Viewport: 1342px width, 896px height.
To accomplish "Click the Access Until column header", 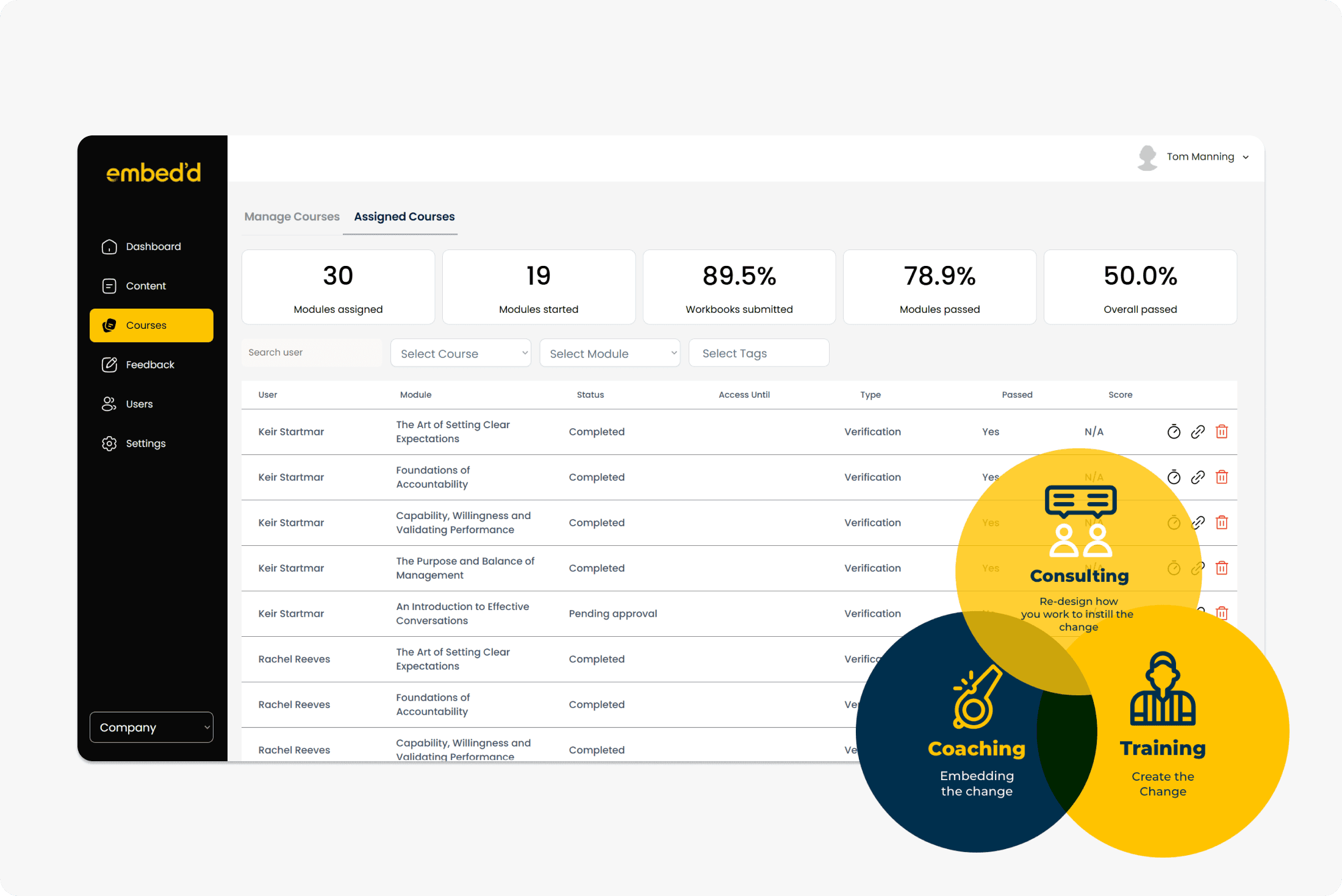I will pyautogui.click(x=744, y=395).
